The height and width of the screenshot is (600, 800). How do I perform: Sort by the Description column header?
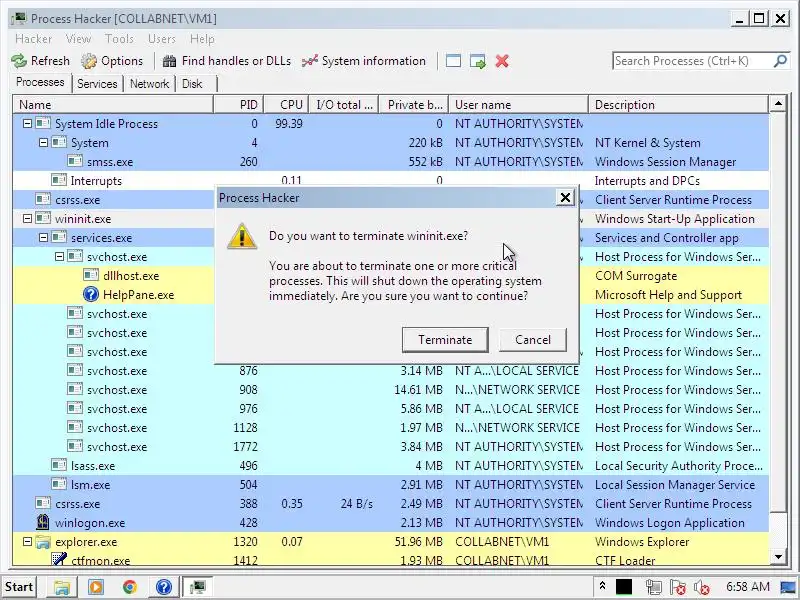click(678, 105)
